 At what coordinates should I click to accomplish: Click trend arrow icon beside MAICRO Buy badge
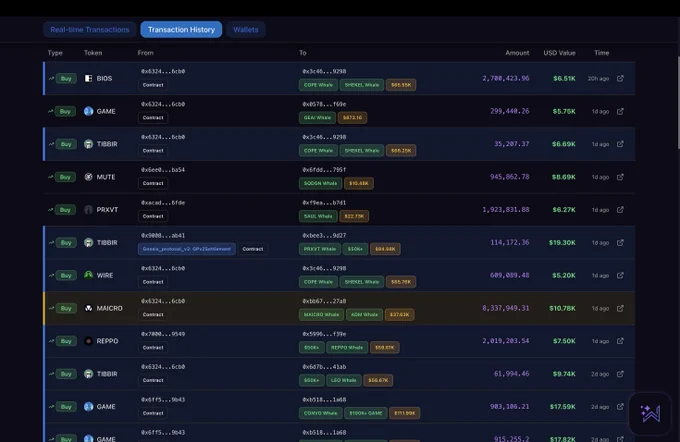pyautogui.click(x=51, y=308)
